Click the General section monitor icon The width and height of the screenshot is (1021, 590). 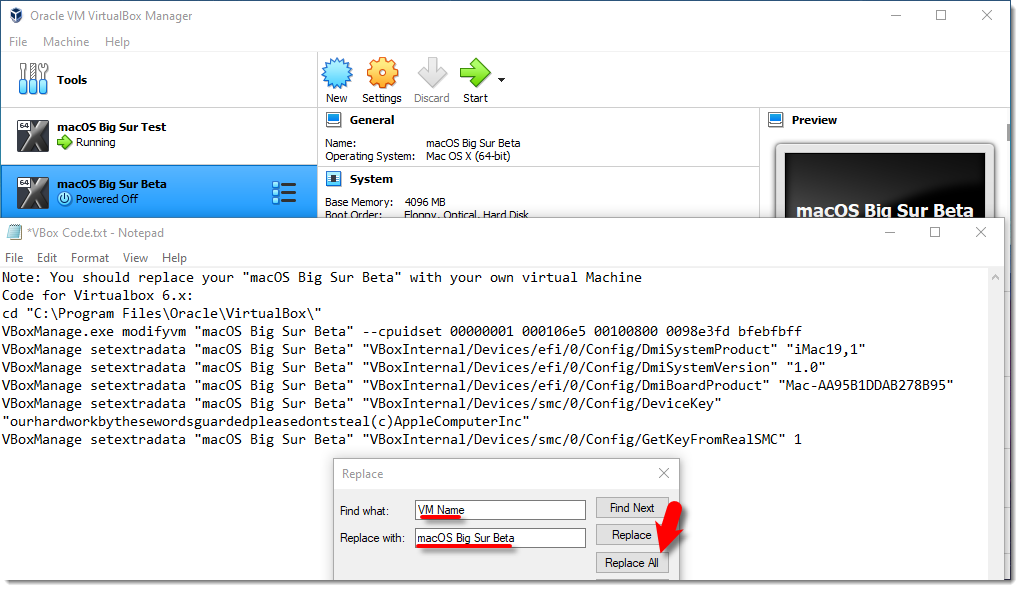coord(333,120)
